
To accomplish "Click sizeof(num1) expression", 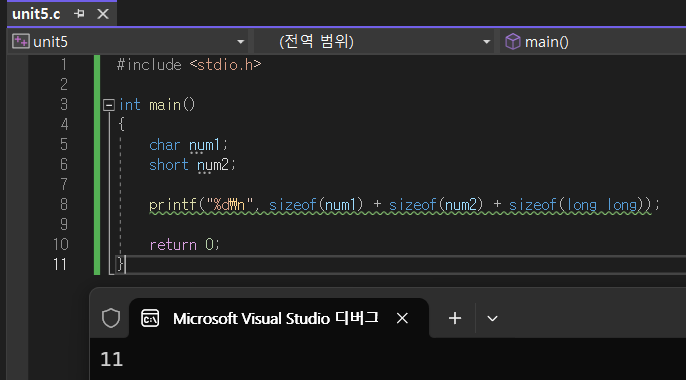I will 316,205.
